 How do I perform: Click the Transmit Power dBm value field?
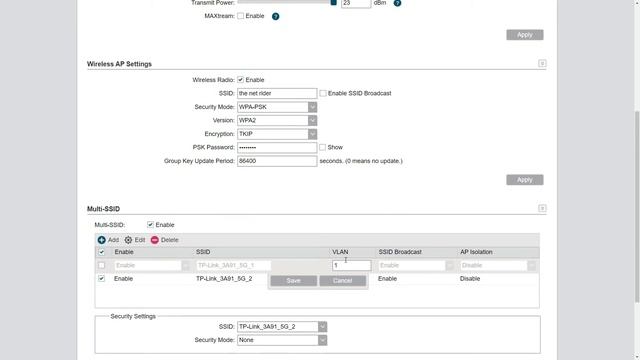click(356, 3)
